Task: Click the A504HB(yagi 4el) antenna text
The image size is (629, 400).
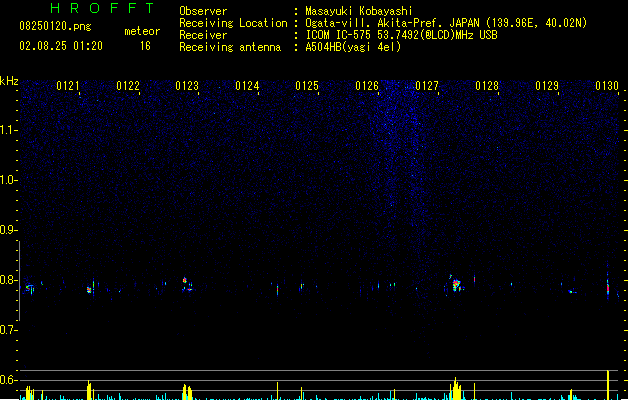Action: pyautogui.click(x=353, y=47)
